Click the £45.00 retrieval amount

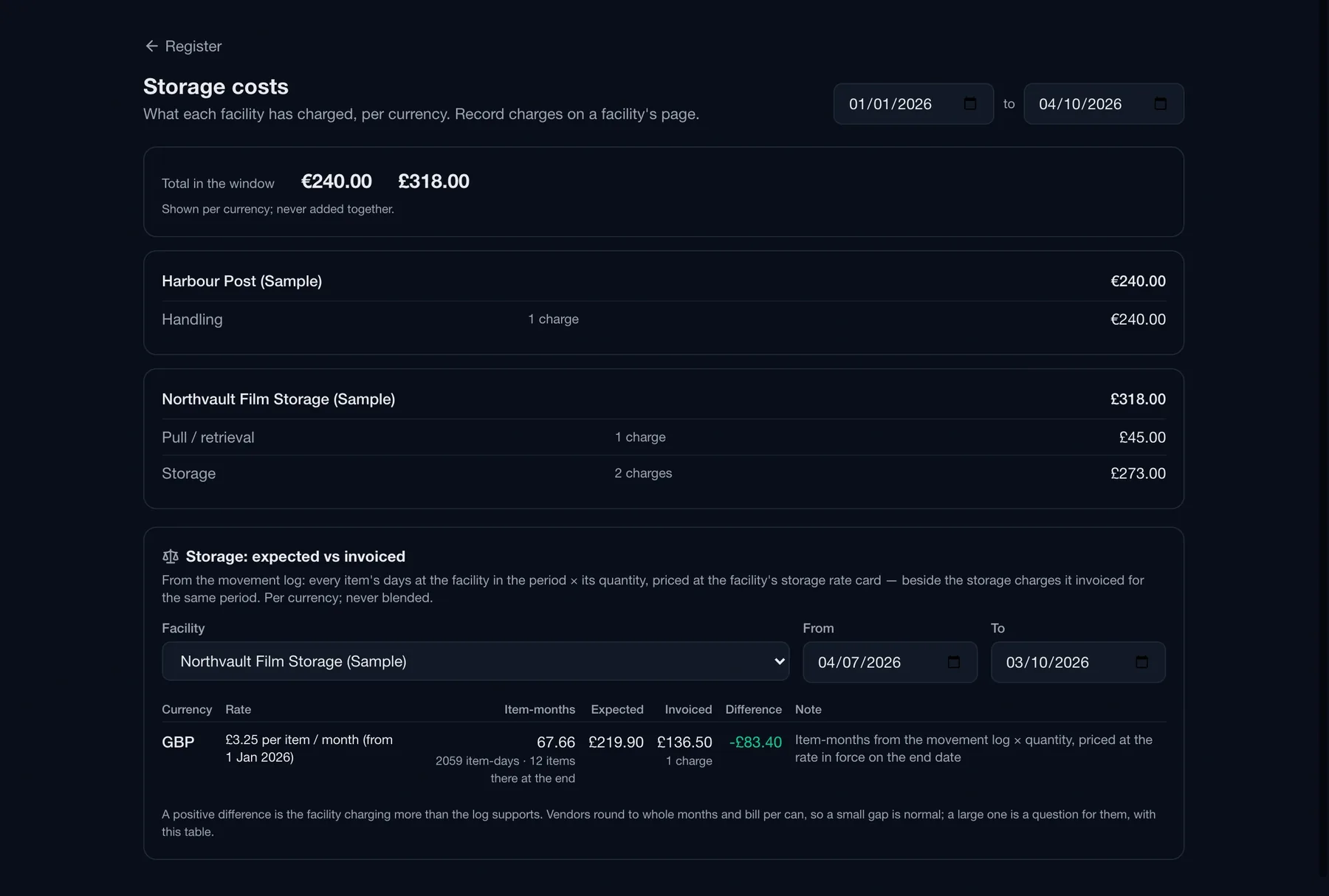[1142, 438]
